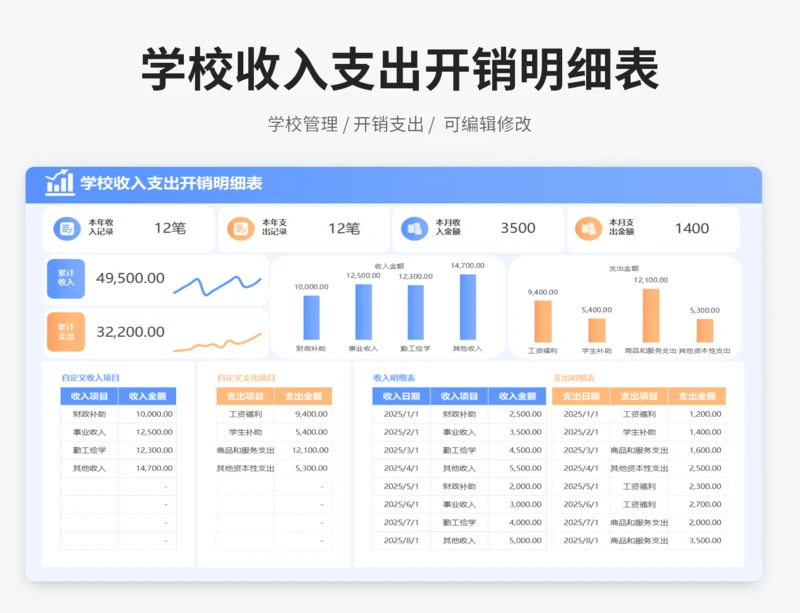Click the 12,100.00 label above expense chart bar
Screen dimensions: 800x613
tap(651, 280)
